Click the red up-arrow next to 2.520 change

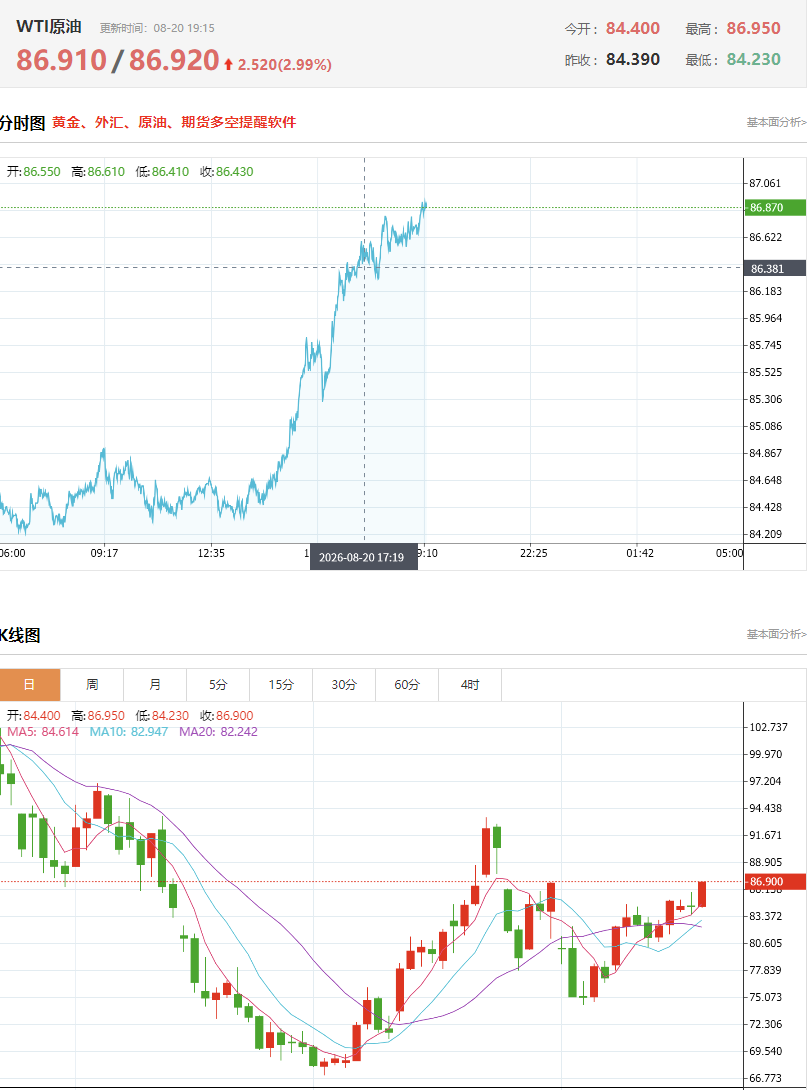pos(229,64)
